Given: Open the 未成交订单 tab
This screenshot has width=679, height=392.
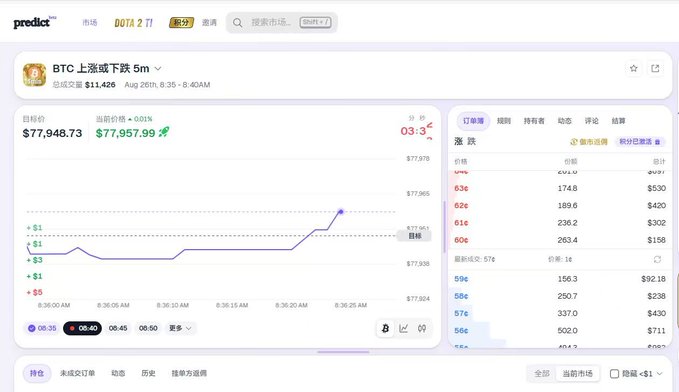Looking at the screenshot, I should [x=78, y=373].
